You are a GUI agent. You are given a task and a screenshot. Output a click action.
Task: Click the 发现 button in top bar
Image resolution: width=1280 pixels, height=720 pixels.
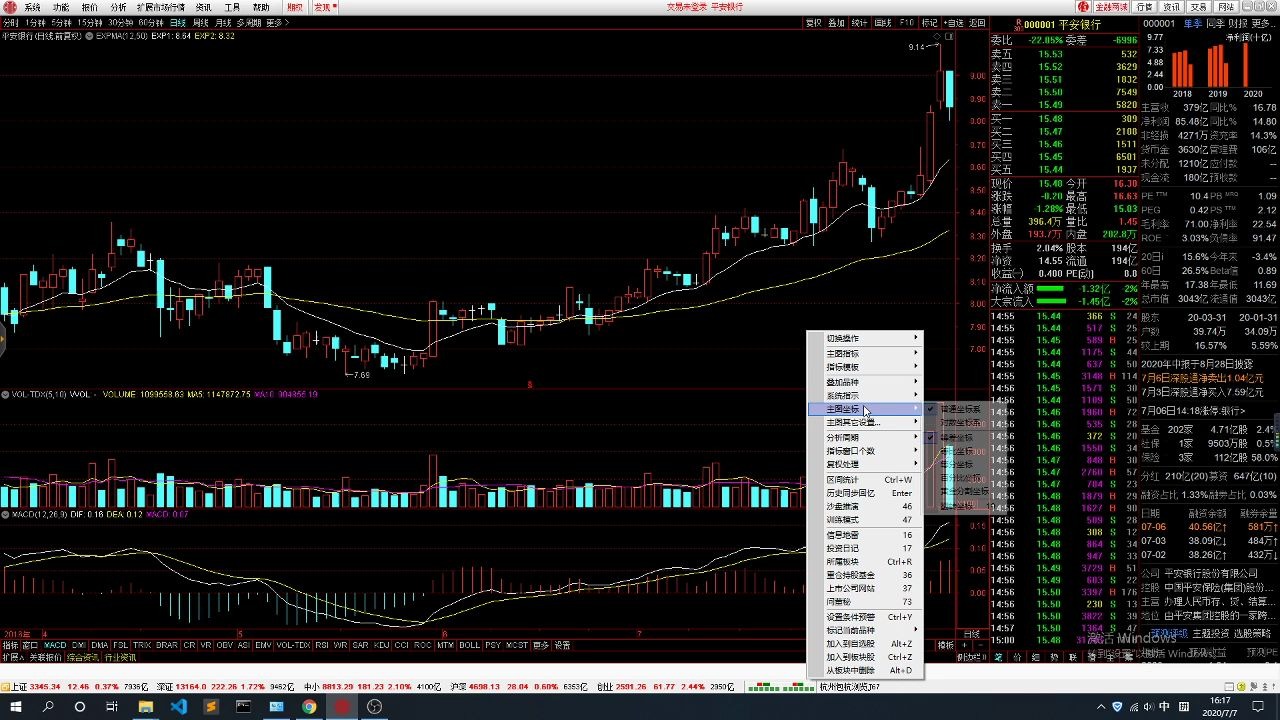[x=325, y=7]
